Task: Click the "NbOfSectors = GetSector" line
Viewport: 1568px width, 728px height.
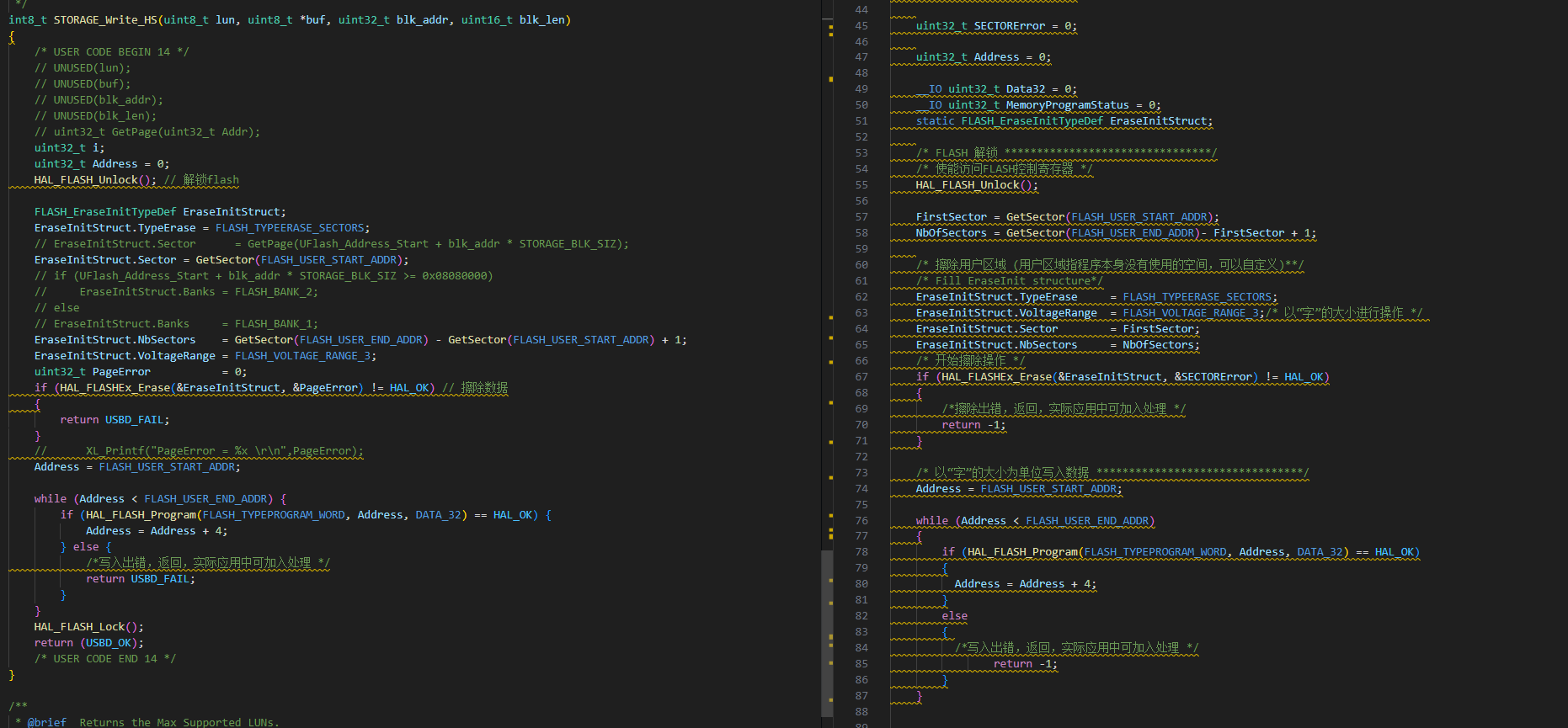Action: click(1116, 232)
